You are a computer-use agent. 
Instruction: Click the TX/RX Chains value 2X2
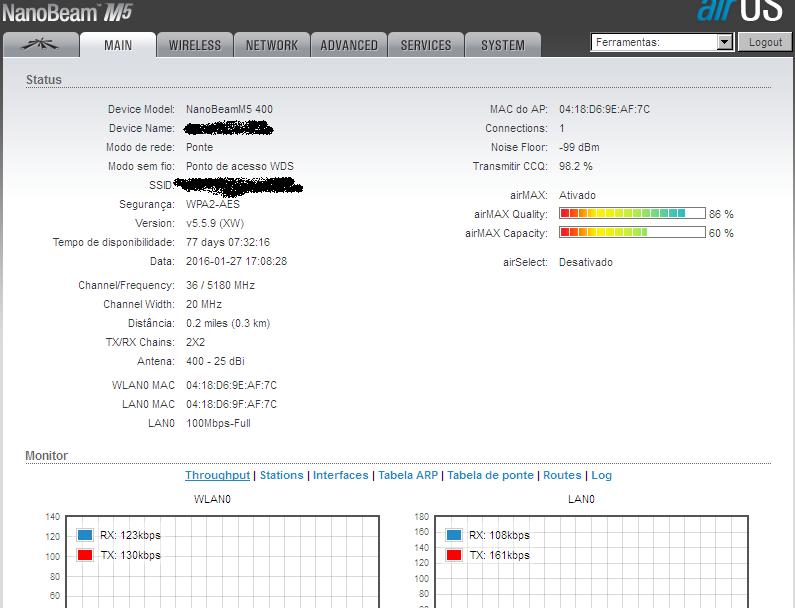[195, 342]
